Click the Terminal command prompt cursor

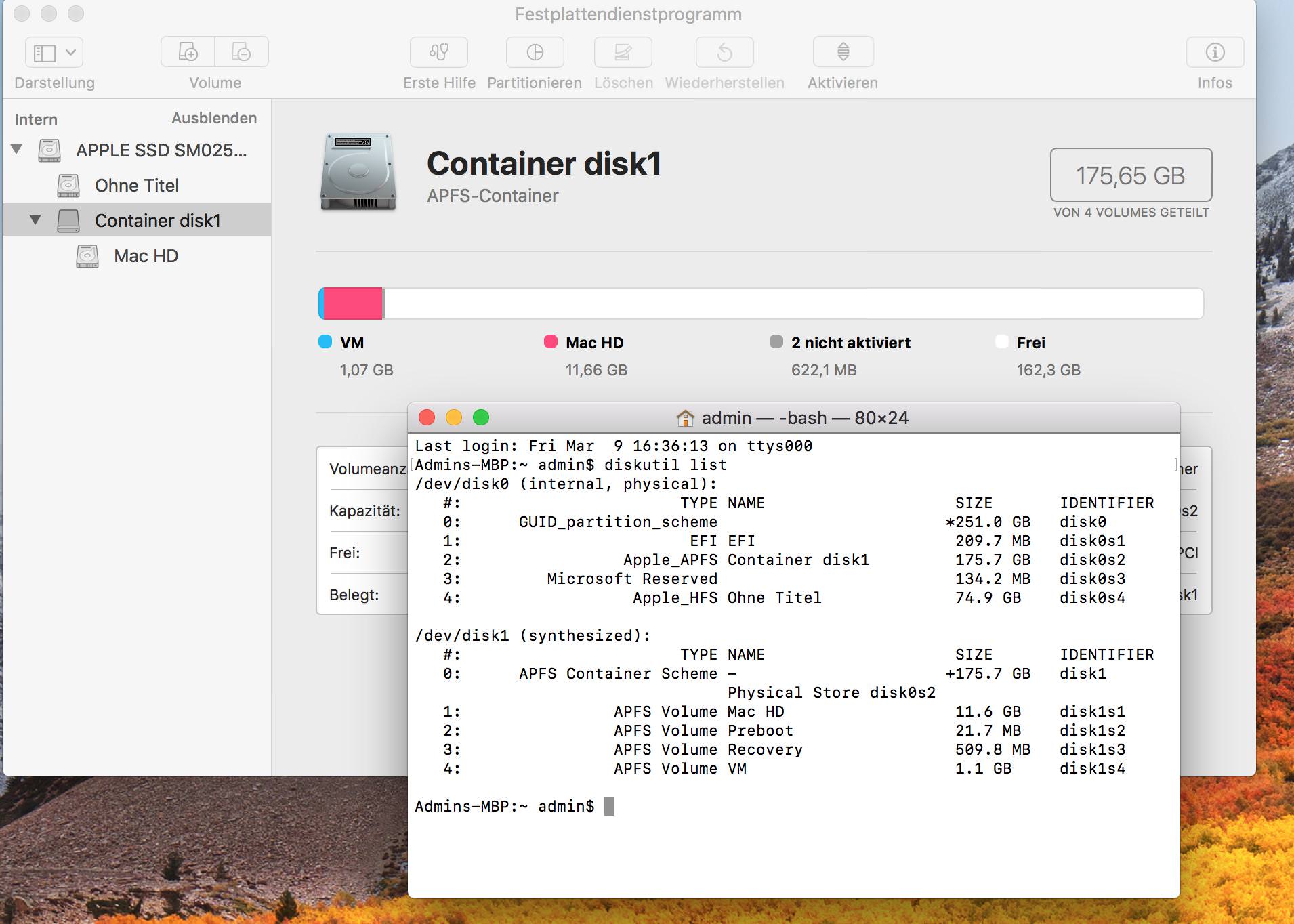(x=609, y=806)
